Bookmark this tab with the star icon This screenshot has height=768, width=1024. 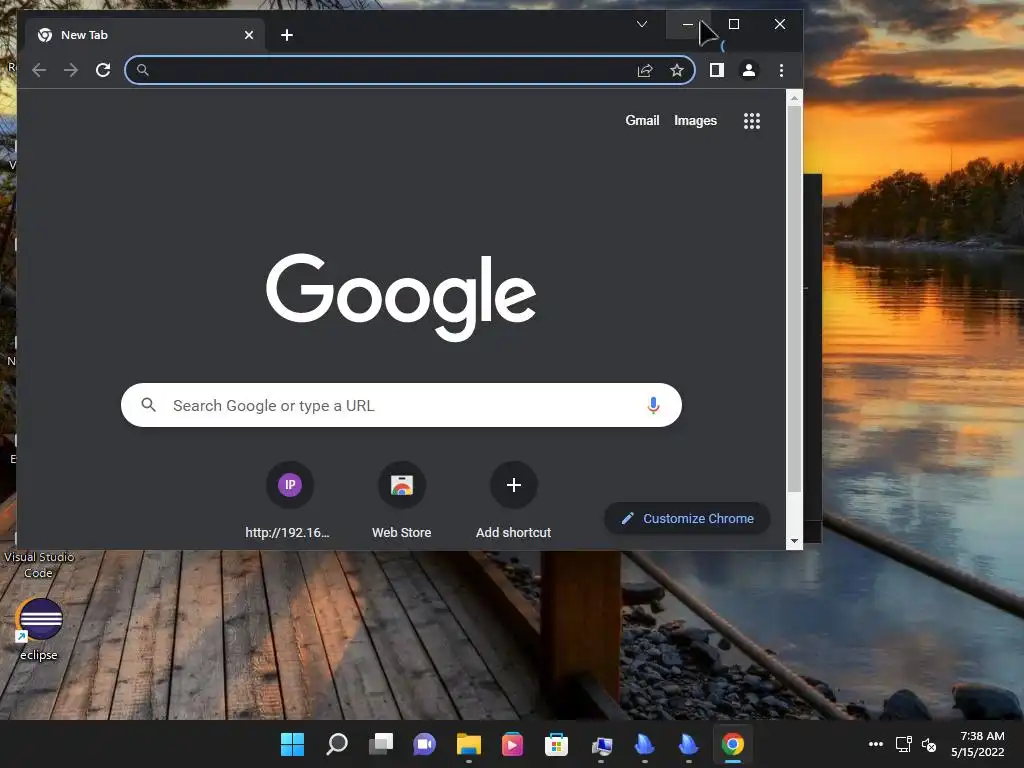(x=677, y=70)
